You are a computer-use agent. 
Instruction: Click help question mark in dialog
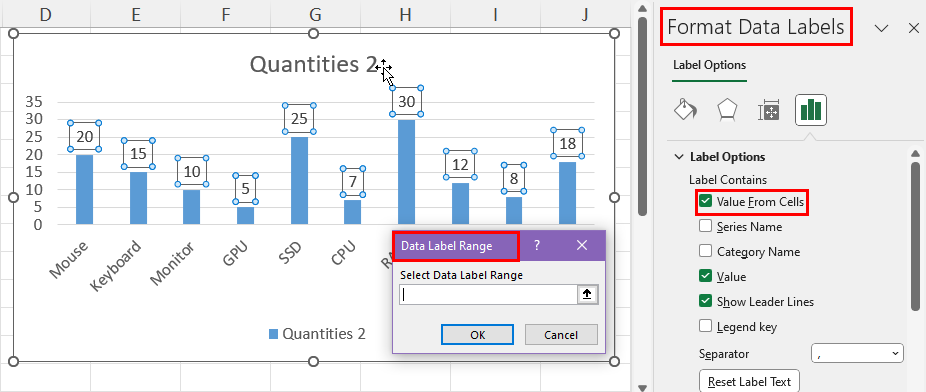coord(536,245)
